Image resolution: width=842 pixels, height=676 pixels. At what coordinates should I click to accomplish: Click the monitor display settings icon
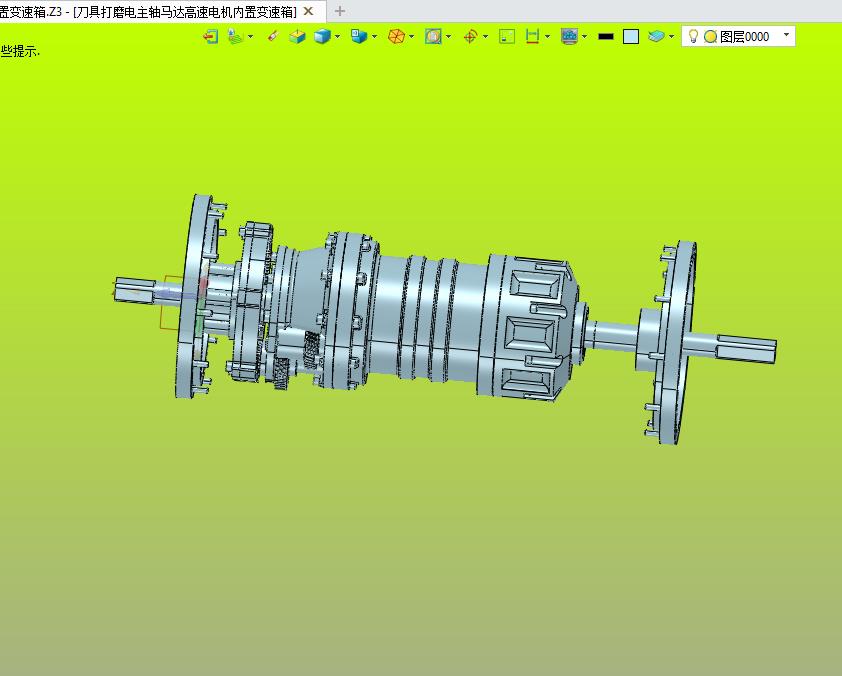pos(569,37)
